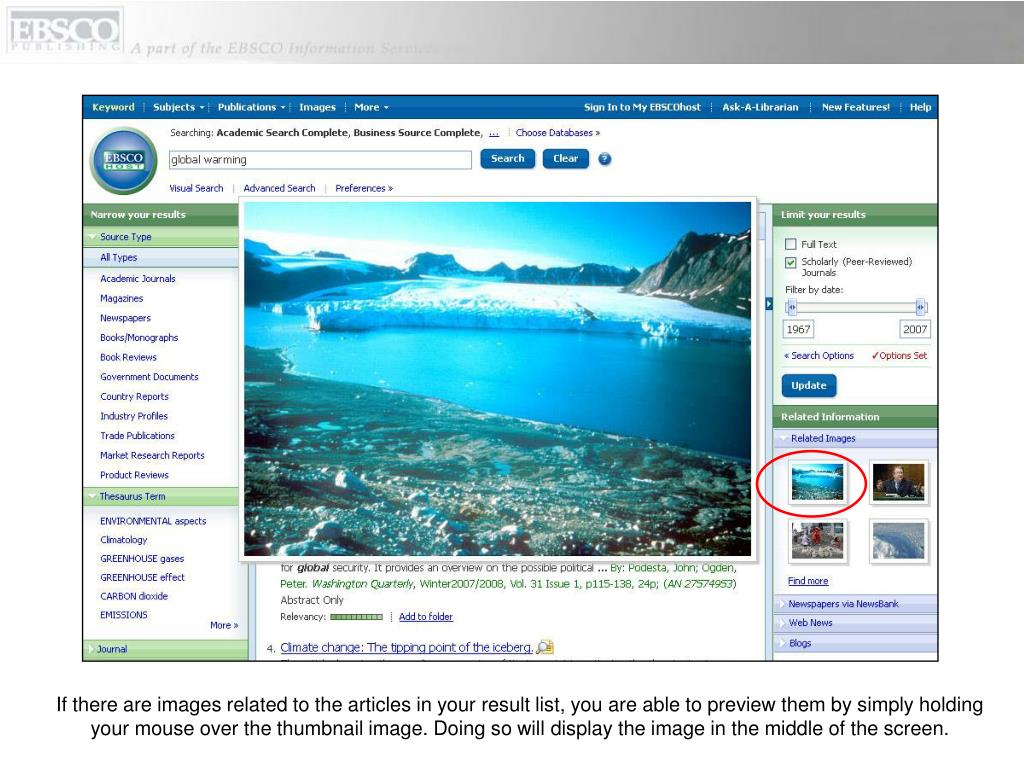This screenshot has height=768, width=1024.
Task: Filter by Country Reports
Action: 135,396
